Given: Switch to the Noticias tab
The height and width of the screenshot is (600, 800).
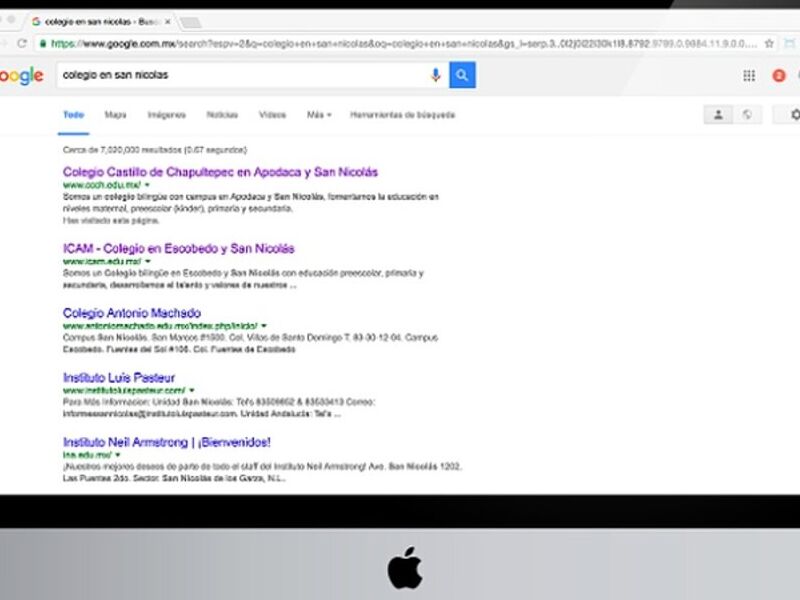Looking at the screenshot, I should (x=222, y=115).
